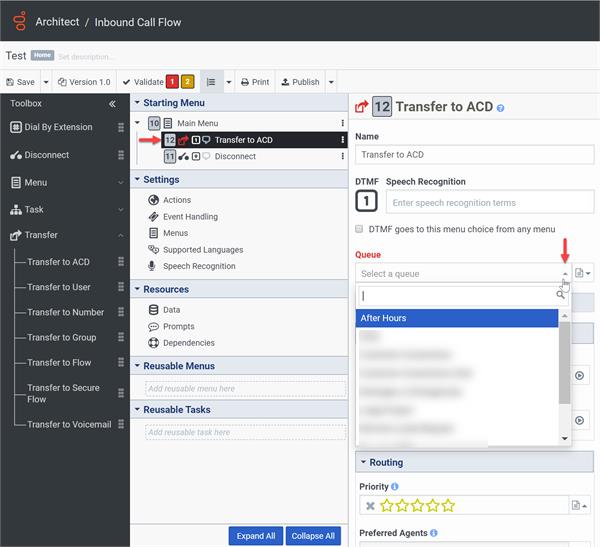Image resolution: width=600 pixels, height=547 pixels.
Task: Click info icon next to Priority
Action: [x=395, y=487]
